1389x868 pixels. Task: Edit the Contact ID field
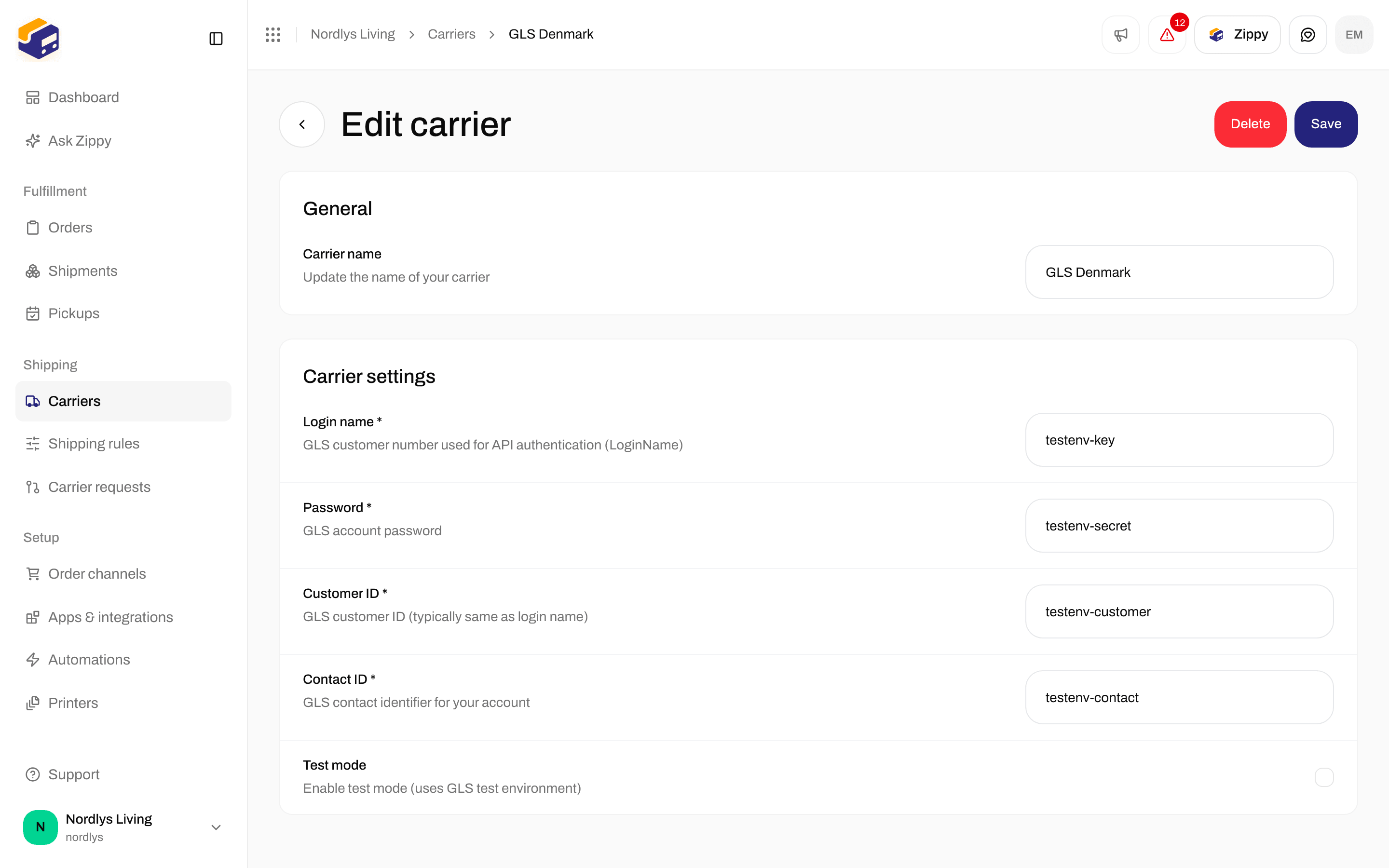1179,697
